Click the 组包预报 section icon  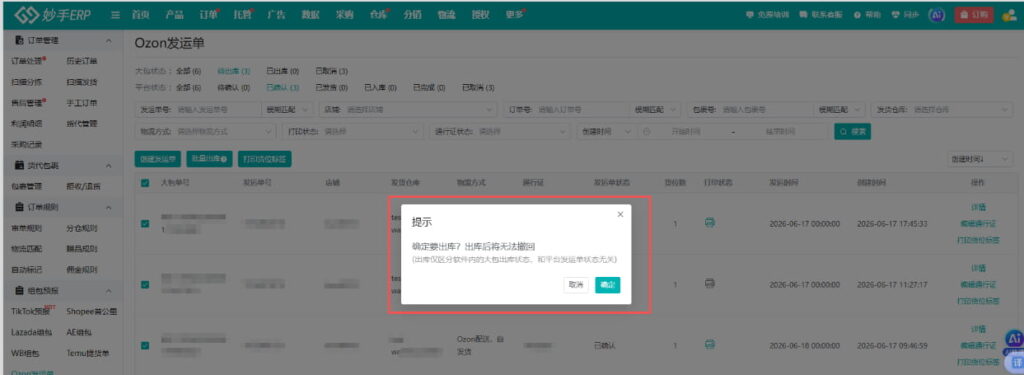(19, 290)
